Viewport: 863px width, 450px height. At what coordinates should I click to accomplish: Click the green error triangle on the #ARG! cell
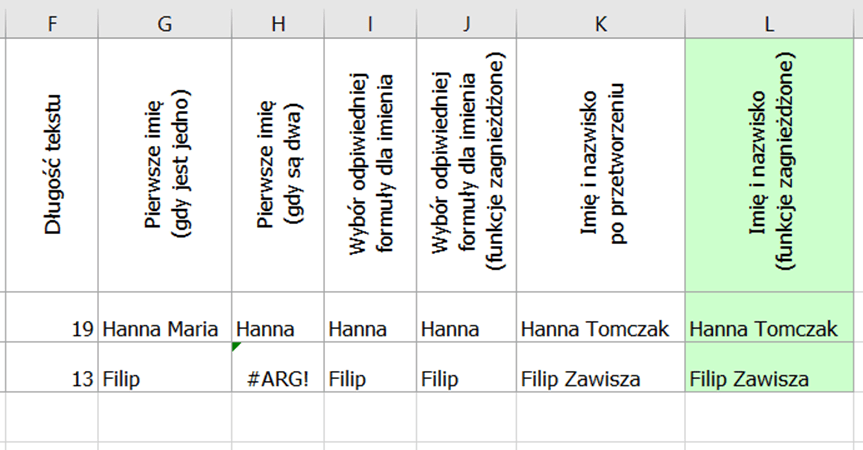pos(236,347)
